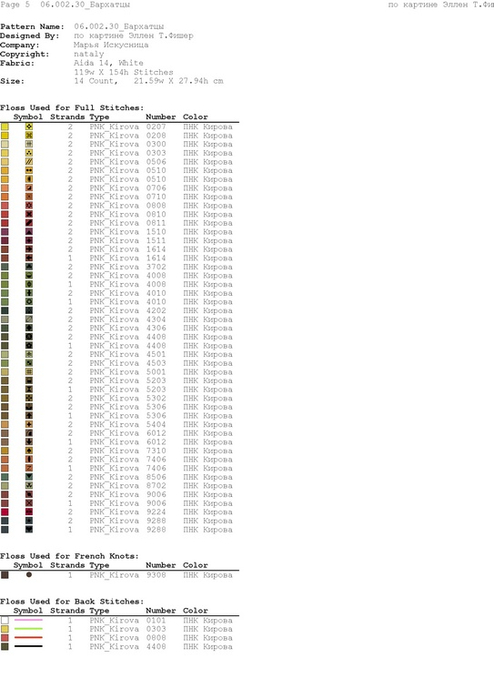
Task: Click the stitch symbol in the 0207 row
Action: point(29,127)
